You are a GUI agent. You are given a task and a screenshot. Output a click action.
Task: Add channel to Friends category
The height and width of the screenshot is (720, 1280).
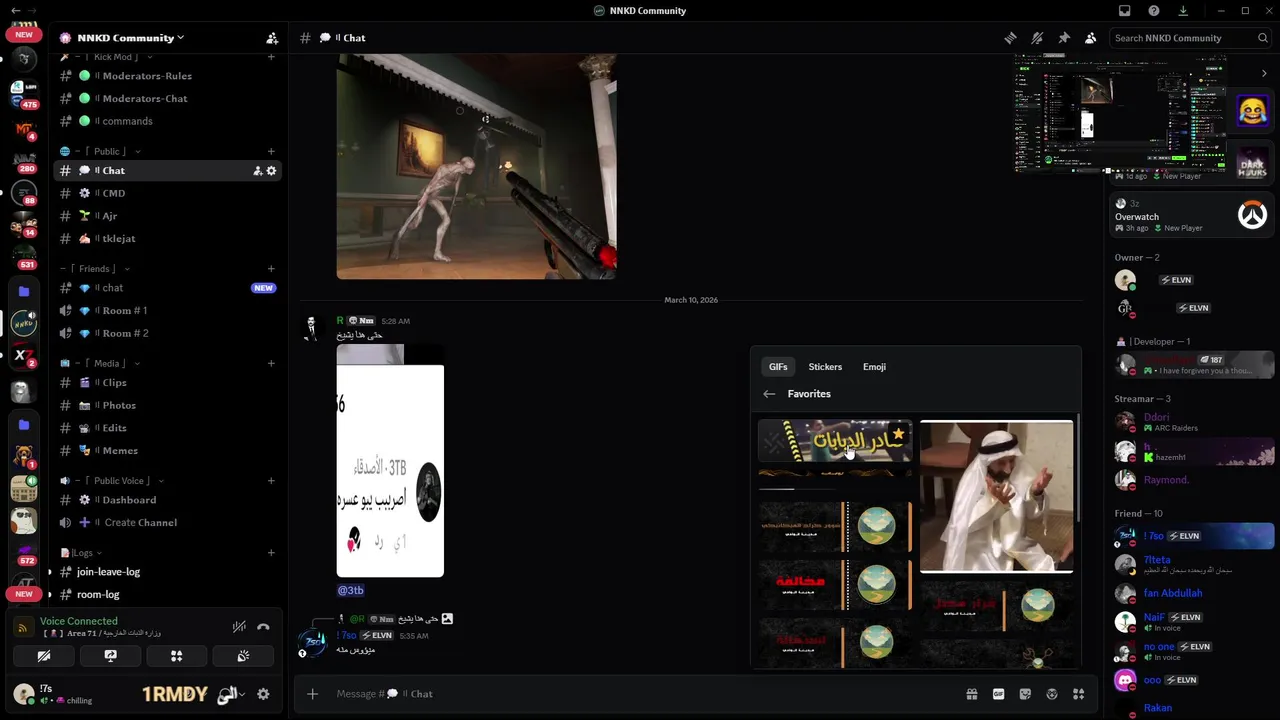[271, 269]
